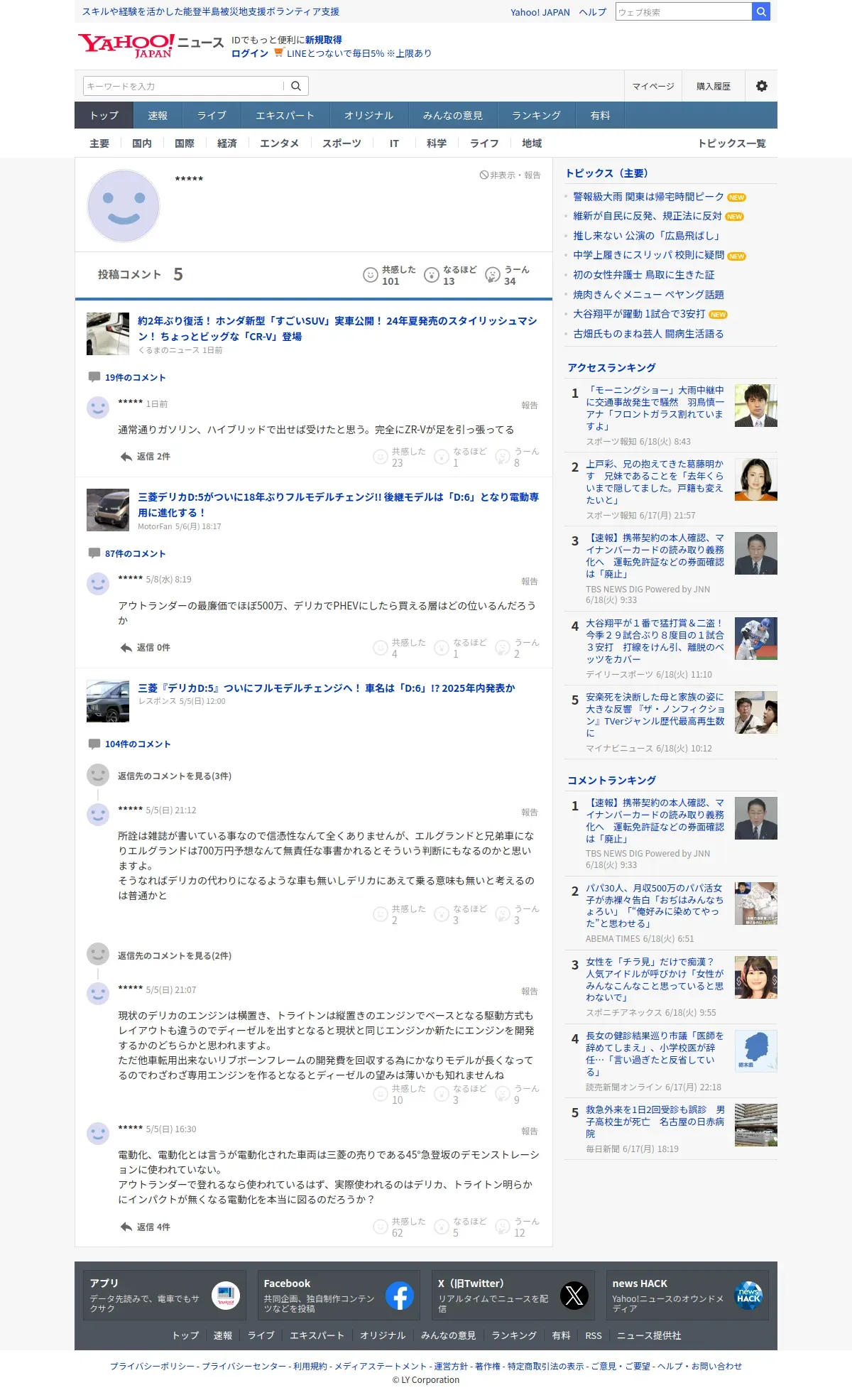This screenshot has width=852, height=1400.
Task: Open comment ranking パパ30人 article
Action: click(x=655, y=906)
